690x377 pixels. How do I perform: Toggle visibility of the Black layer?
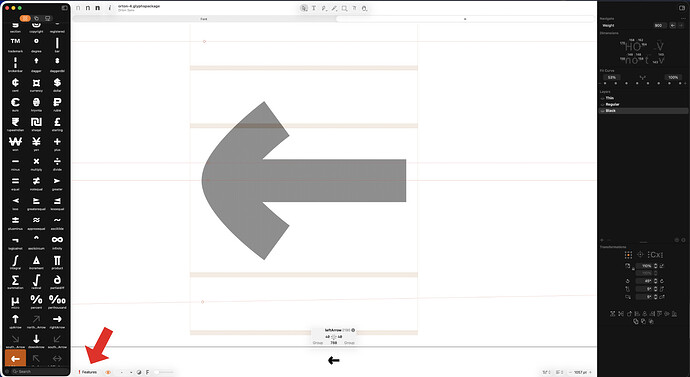pos(602,111)
